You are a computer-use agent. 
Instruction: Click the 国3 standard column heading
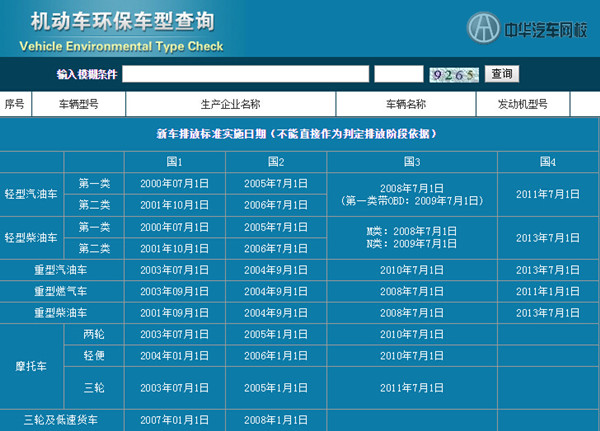click(x=412, y=162)
